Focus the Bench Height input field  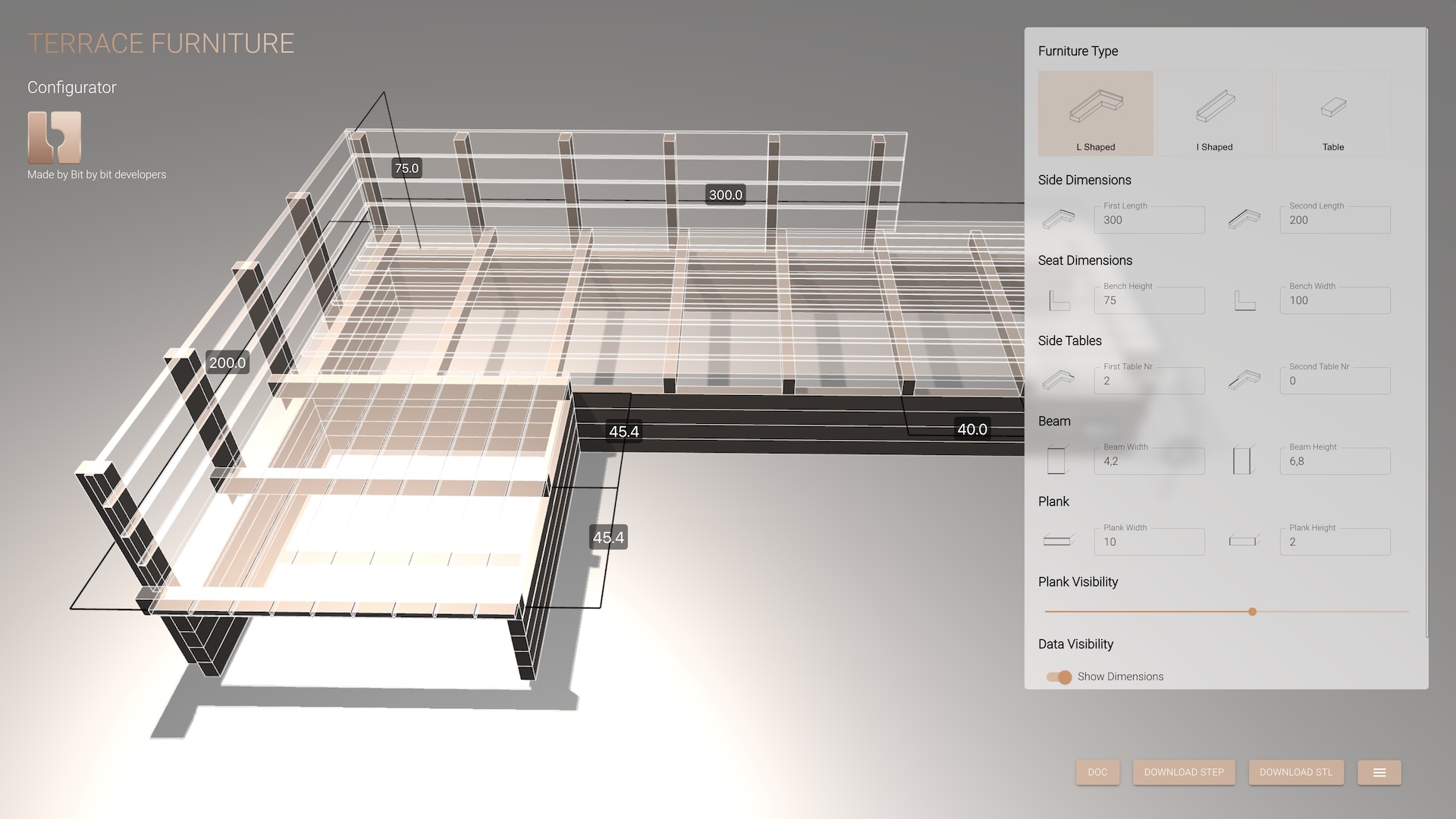pyautogui.click(x=1149, y=300)
